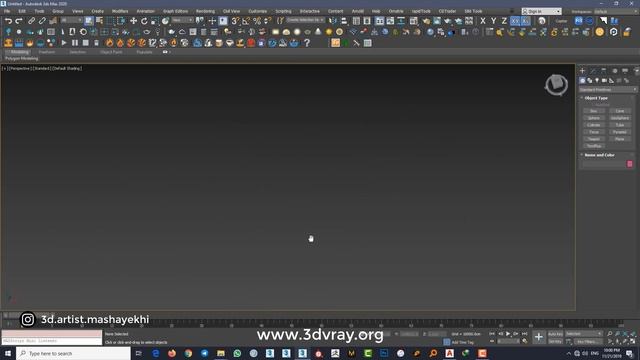Image resolution: width=640 pixels, height=360 pixels.
Task: Click the ViewCube in the viewport
Action: tap(556, 84)
